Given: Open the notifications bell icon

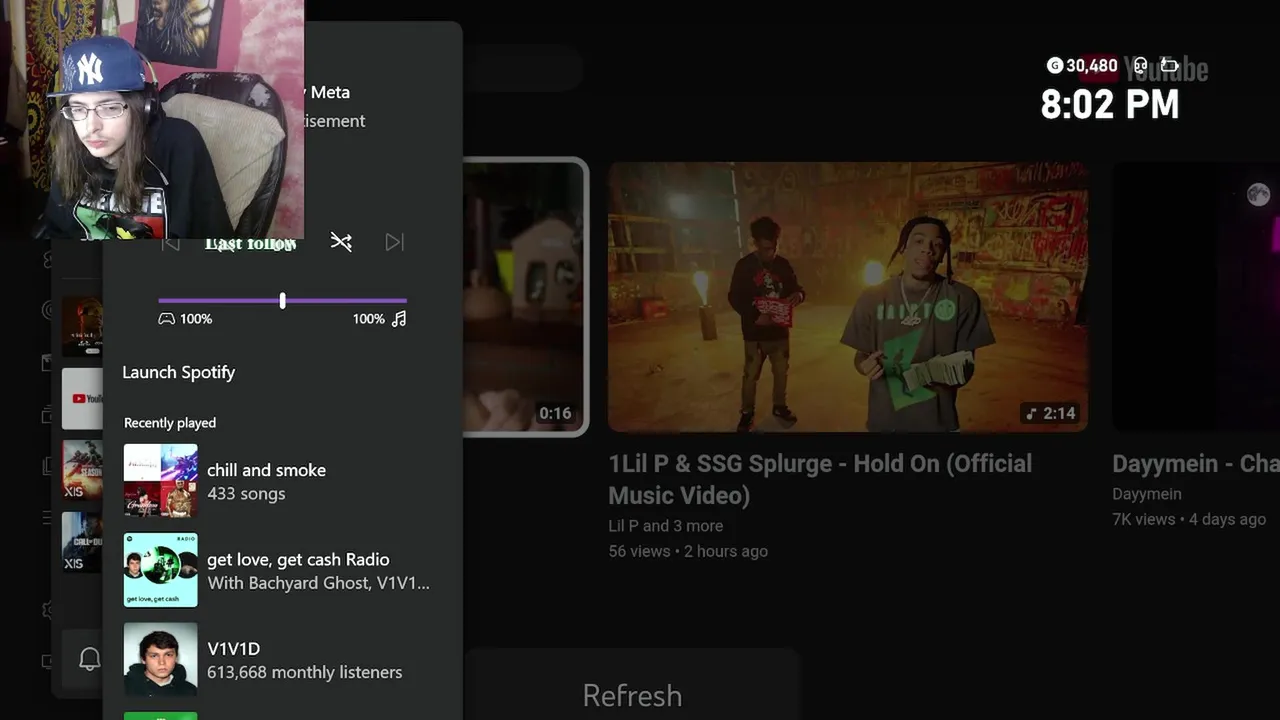Looking at the screenshot, I should point(89,659).
